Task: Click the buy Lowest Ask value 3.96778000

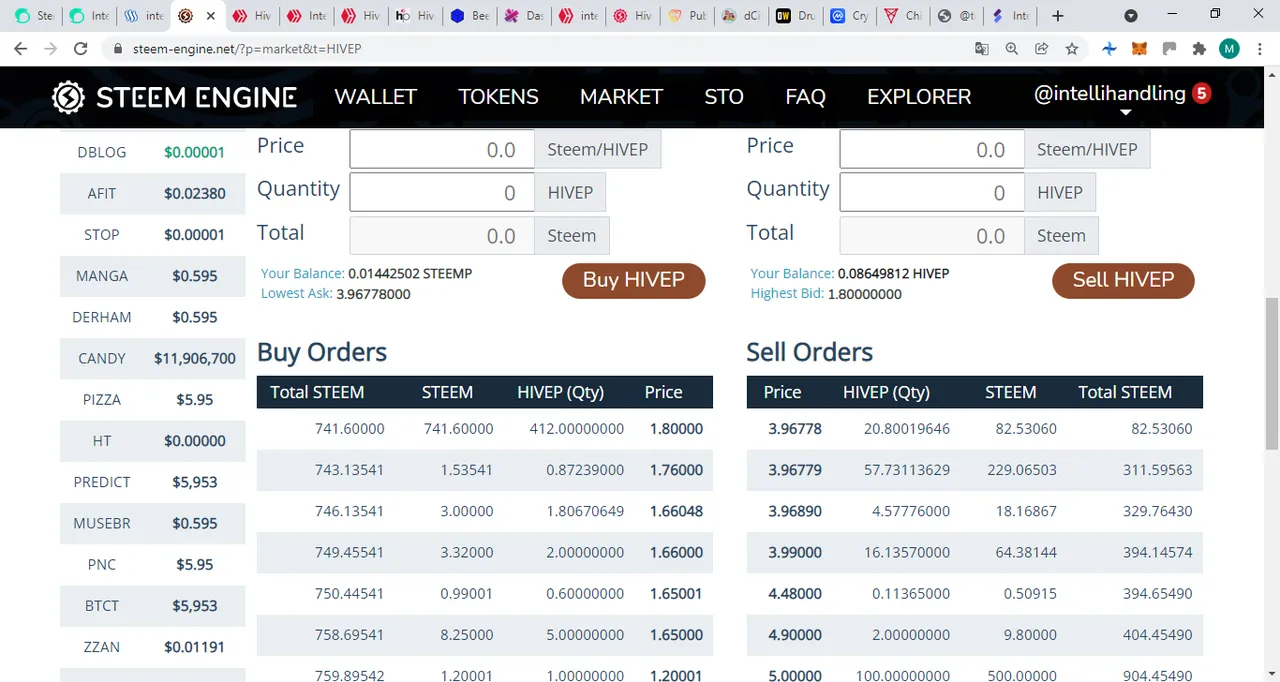Action: pyautogui.click(x=373, y=294)
